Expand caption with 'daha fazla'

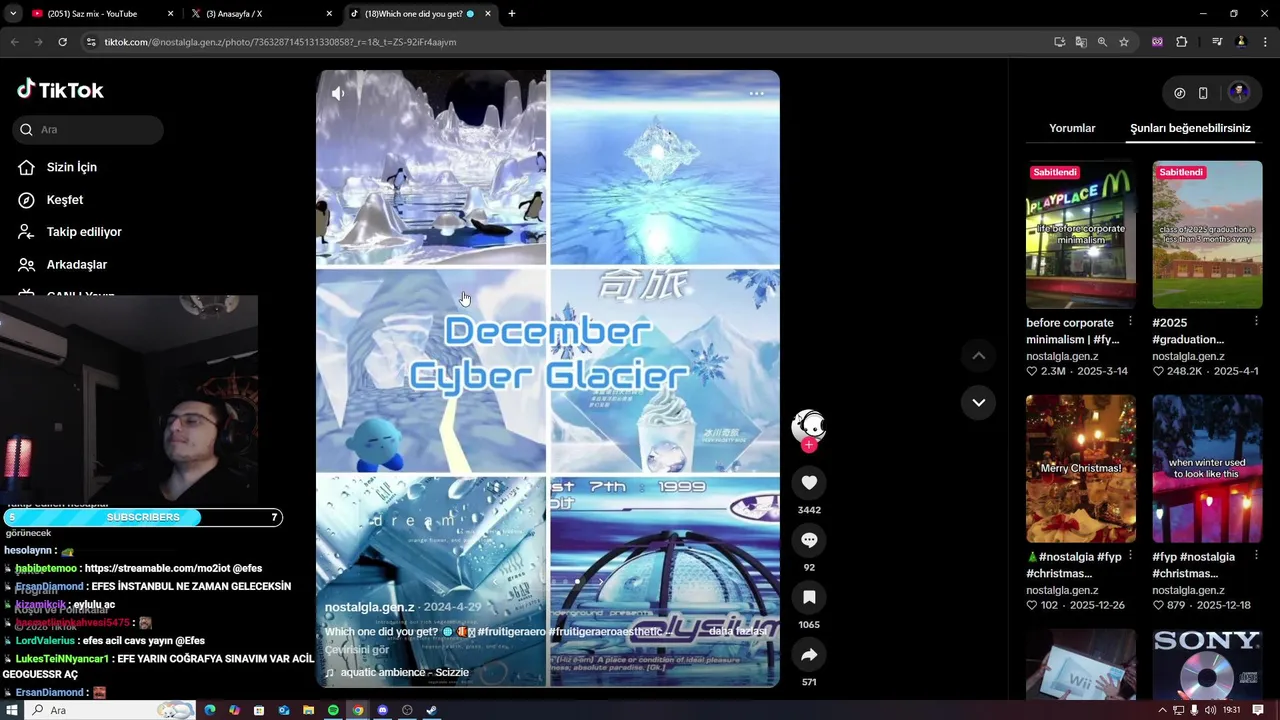(738, 631)
